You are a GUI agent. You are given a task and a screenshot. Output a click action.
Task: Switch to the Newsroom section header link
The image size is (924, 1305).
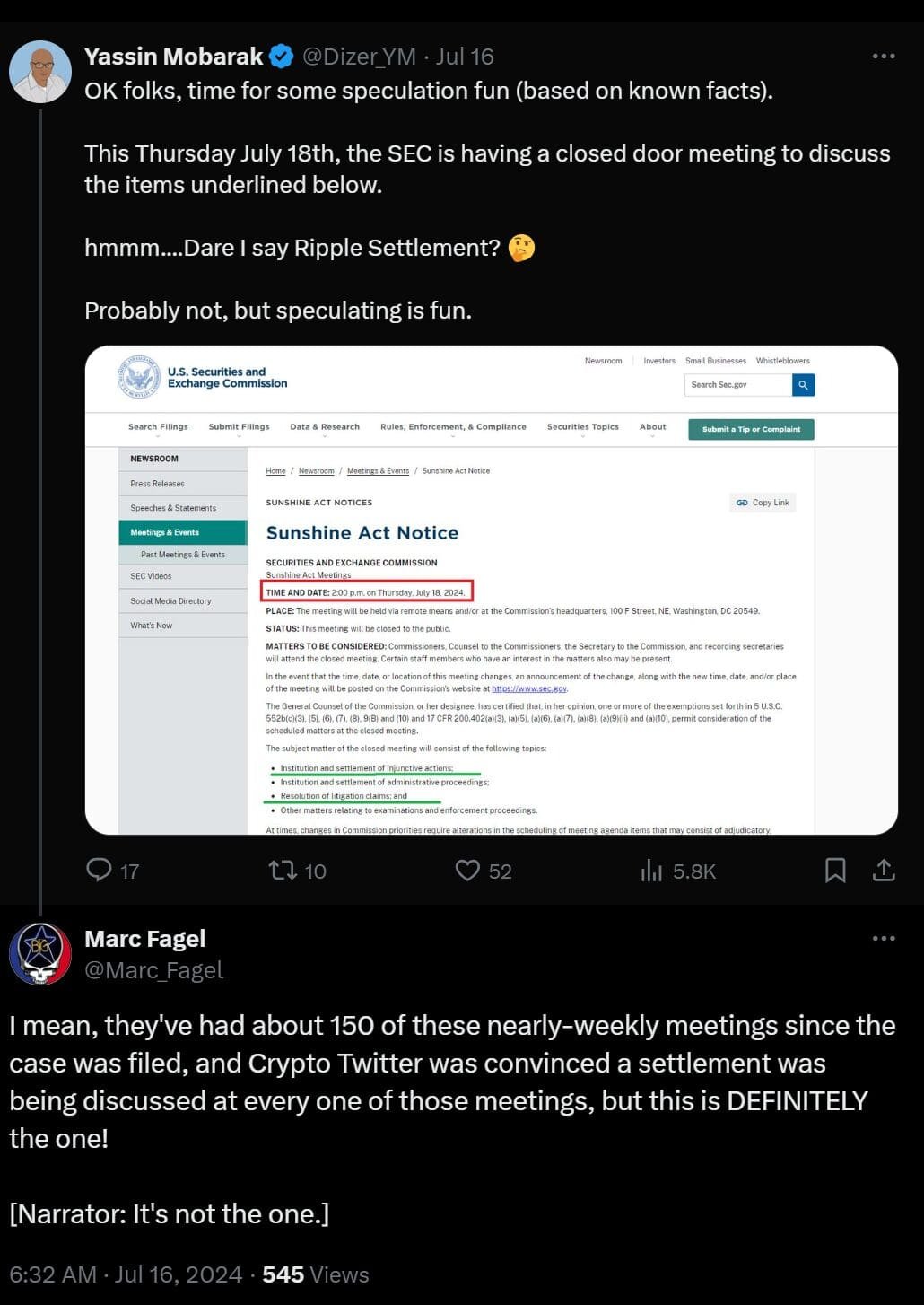pyautogui.click(x=604, y=361)
